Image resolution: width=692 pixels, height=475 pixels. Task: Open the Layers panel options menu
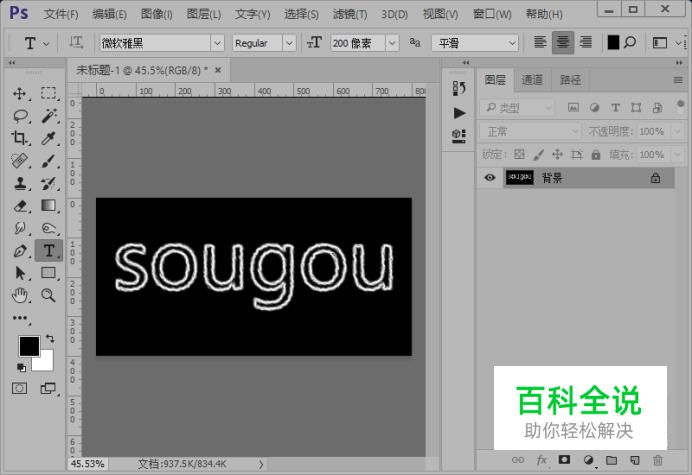pos(678,80)
